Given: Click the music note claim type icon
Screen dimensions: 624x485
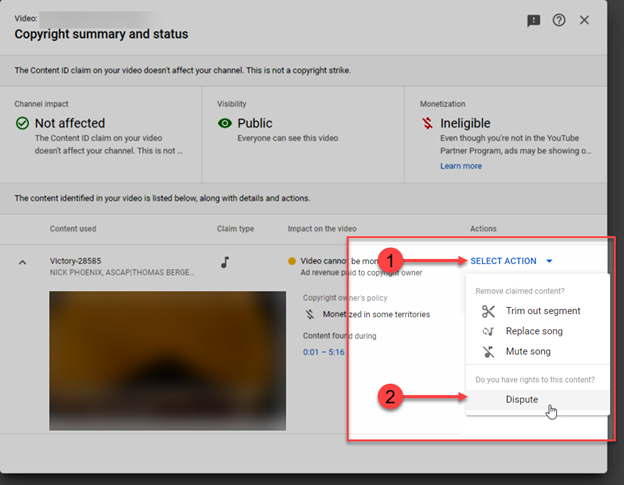Looking at the screenshot, I should (x=225, y=262).
